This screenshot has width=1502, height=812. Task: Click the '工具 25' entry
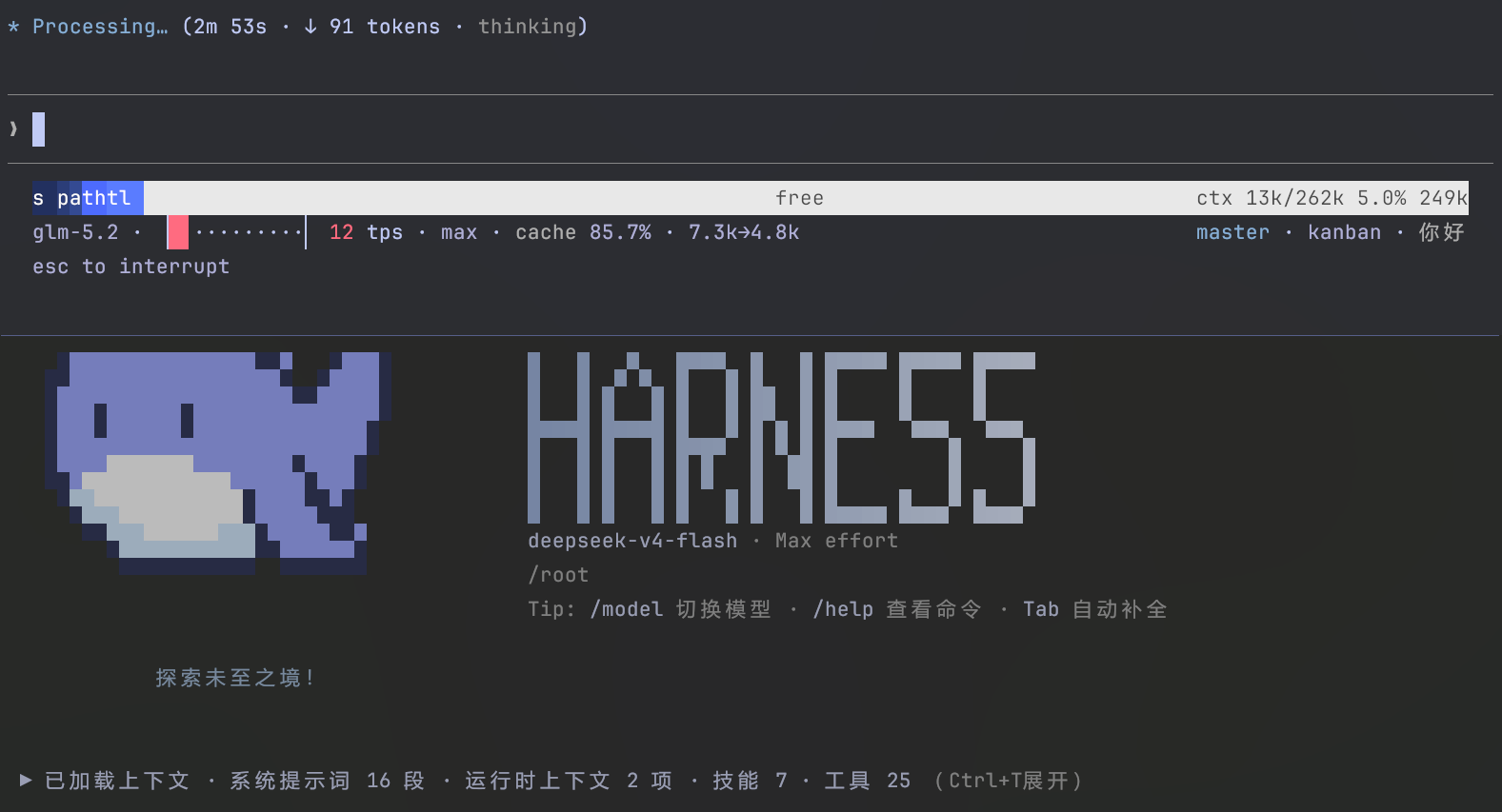click(867, 781)
